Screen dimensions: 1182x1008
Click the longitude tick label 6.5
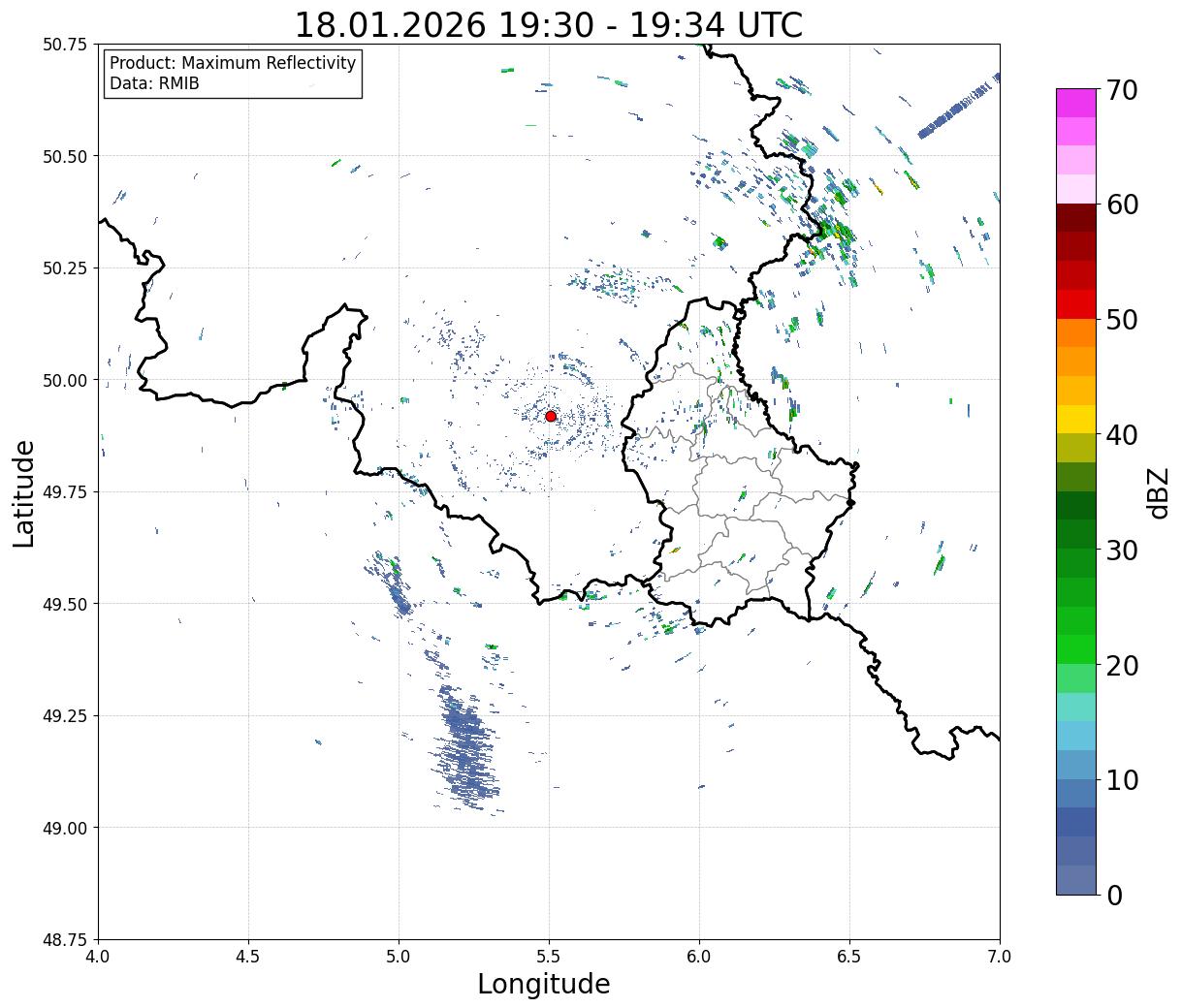point(849,957)
